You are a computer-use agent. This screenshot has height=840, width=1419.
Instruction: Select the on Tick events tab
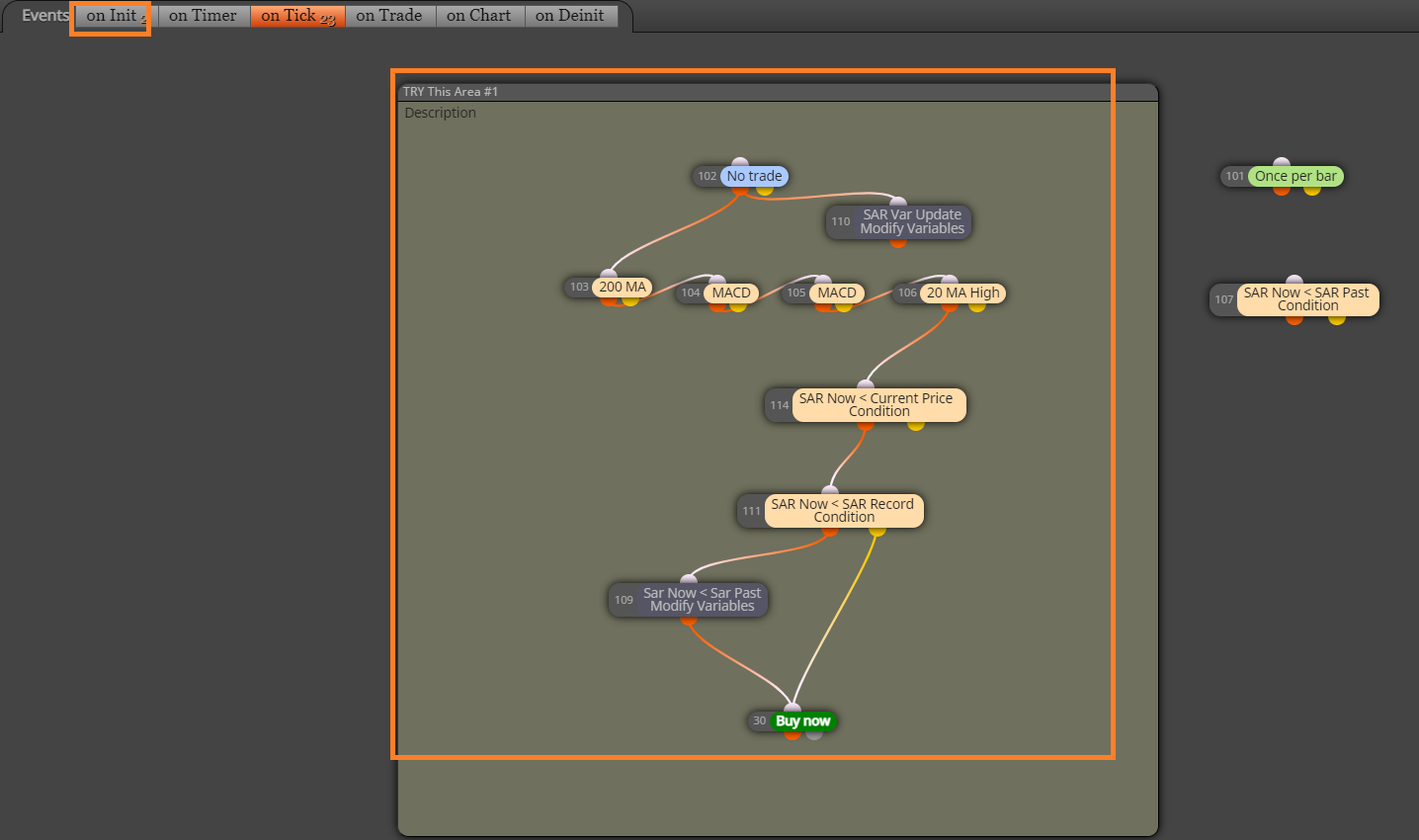tap(297, 16)
